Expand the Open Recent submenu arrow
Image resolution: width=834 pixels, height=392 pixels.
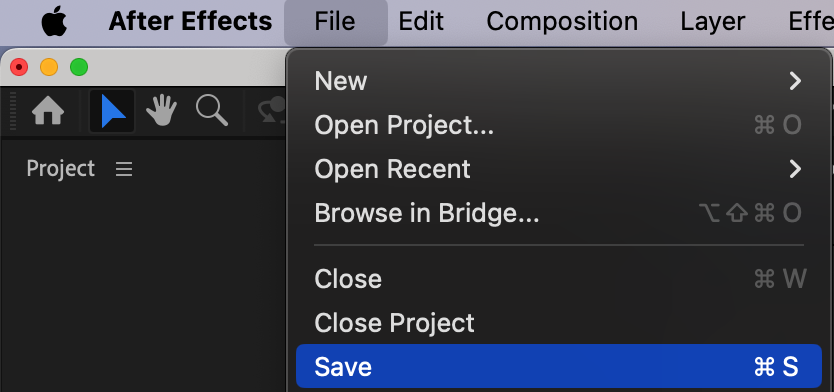click(x=795, y=169)
